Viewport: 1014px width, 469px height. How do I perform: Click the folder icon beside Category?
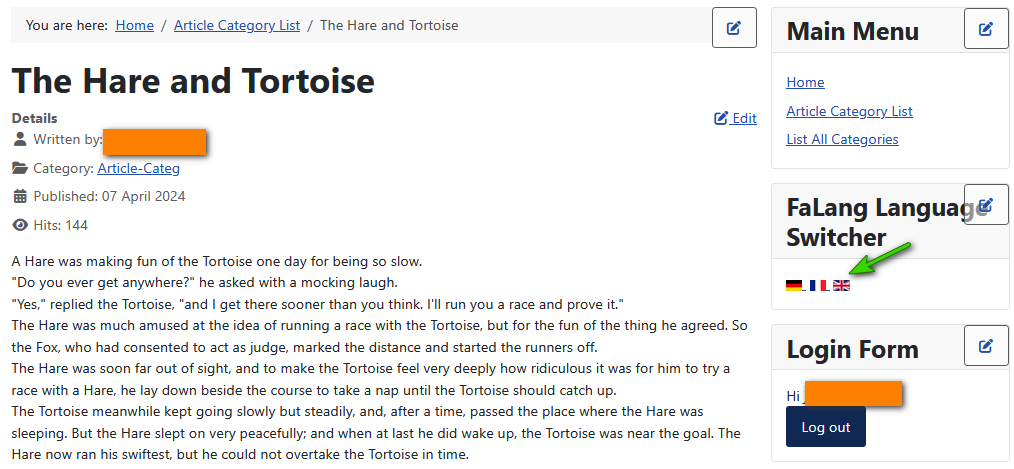pyautogui.click(x=20, y=168)
